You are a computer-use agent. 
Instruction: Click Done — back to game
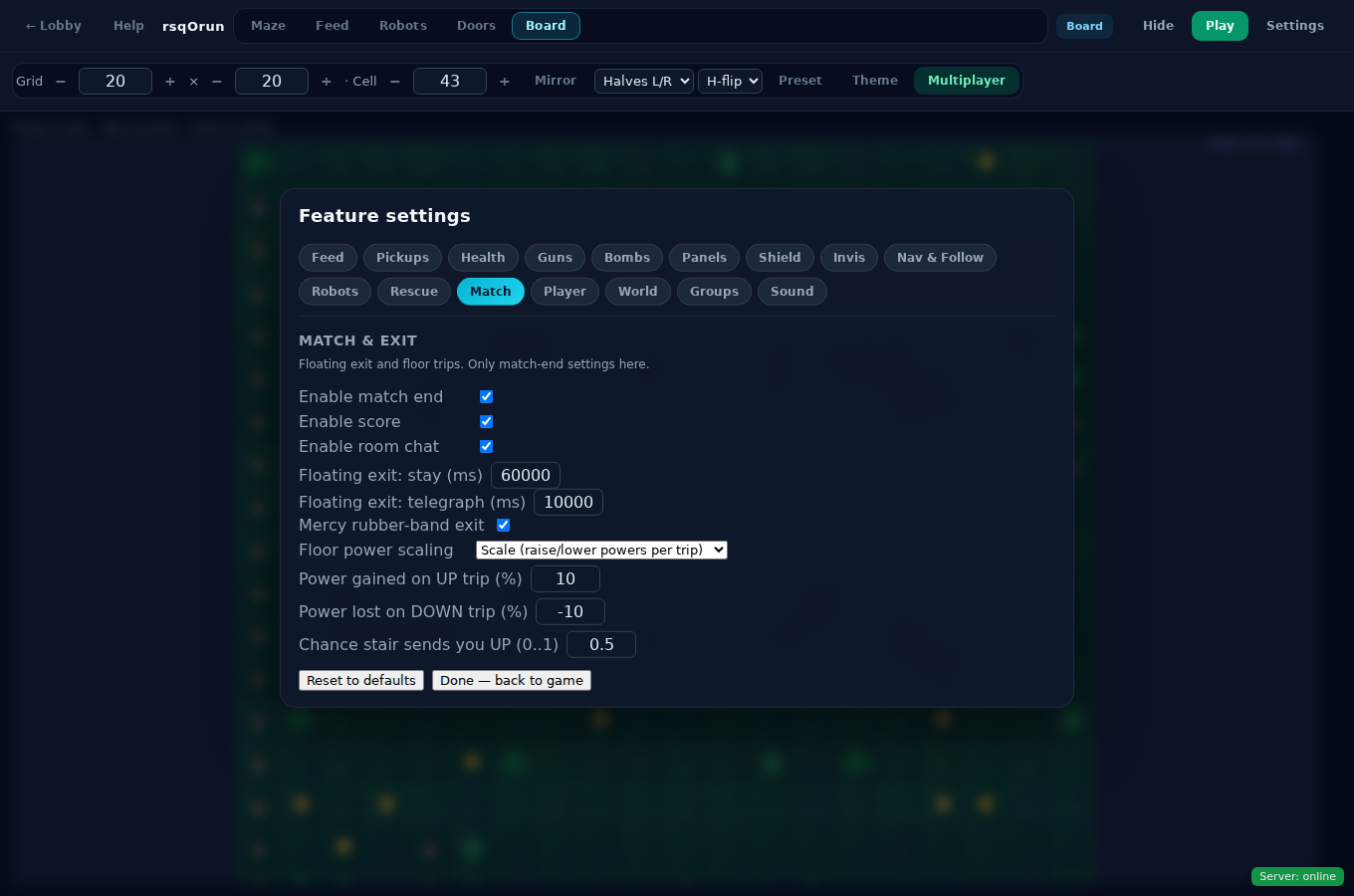[x=512, y=680]
